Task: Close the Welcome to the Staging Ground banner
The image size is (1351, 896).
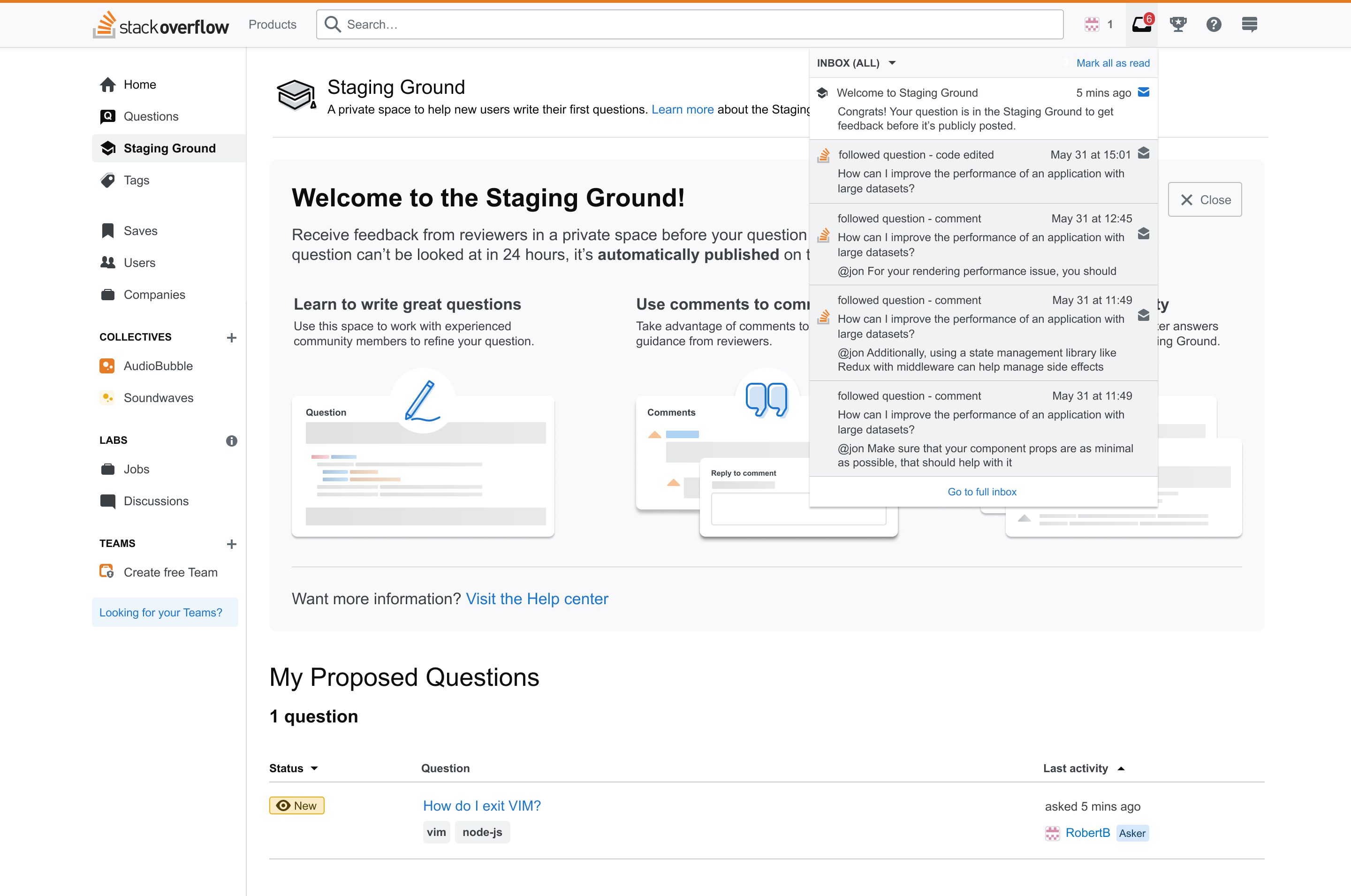Action: tap(1204, 199)
